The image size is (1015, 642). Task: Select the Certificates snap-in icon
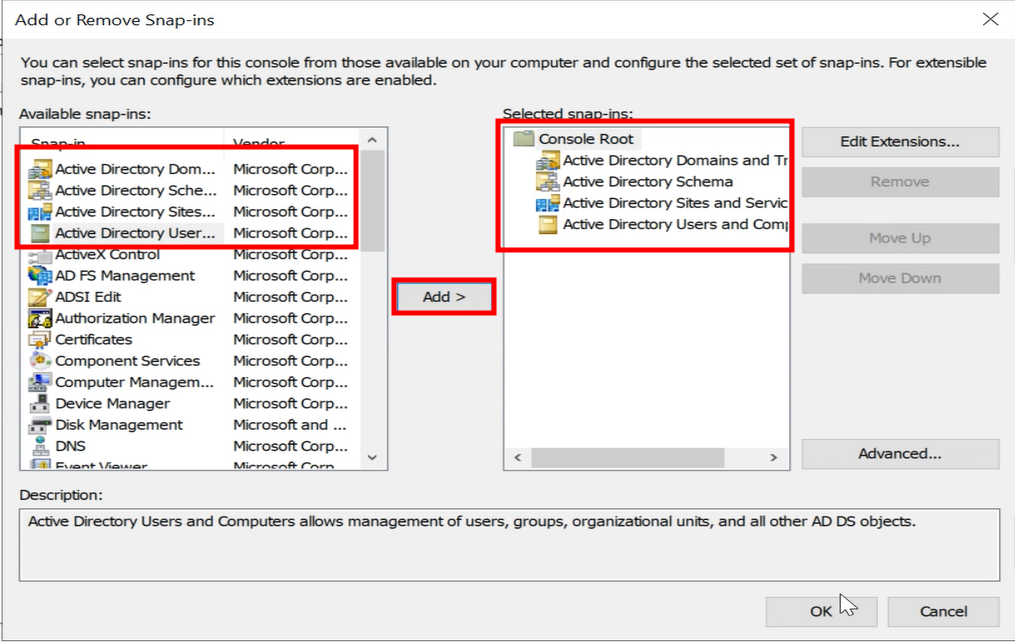tap(40, 340)
